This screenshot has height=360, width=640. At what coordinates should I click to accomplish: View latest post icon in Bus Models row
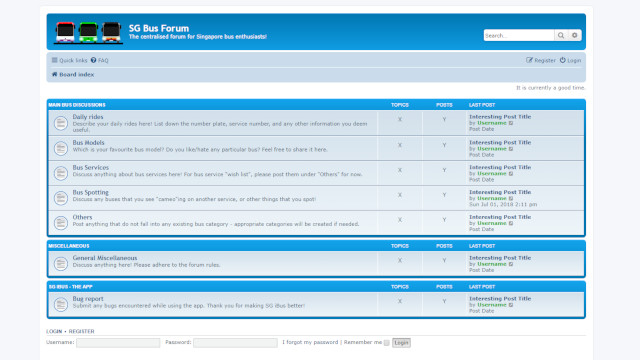(511, 149)
